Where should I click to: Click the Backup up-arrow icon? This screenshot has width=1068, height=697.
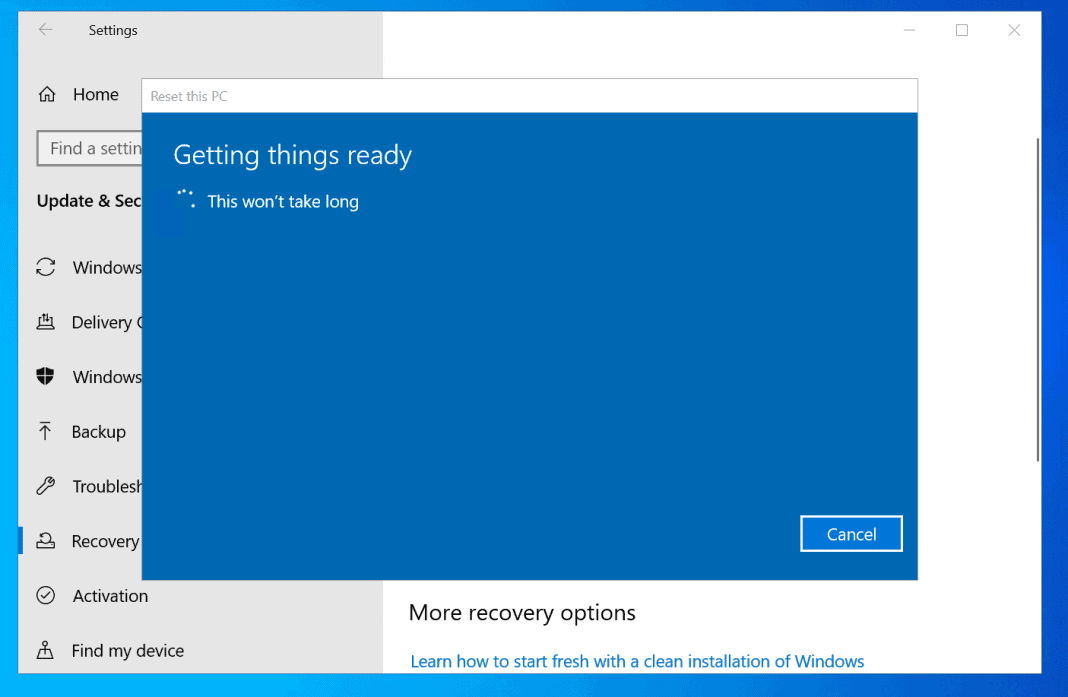tap(46, 431)
